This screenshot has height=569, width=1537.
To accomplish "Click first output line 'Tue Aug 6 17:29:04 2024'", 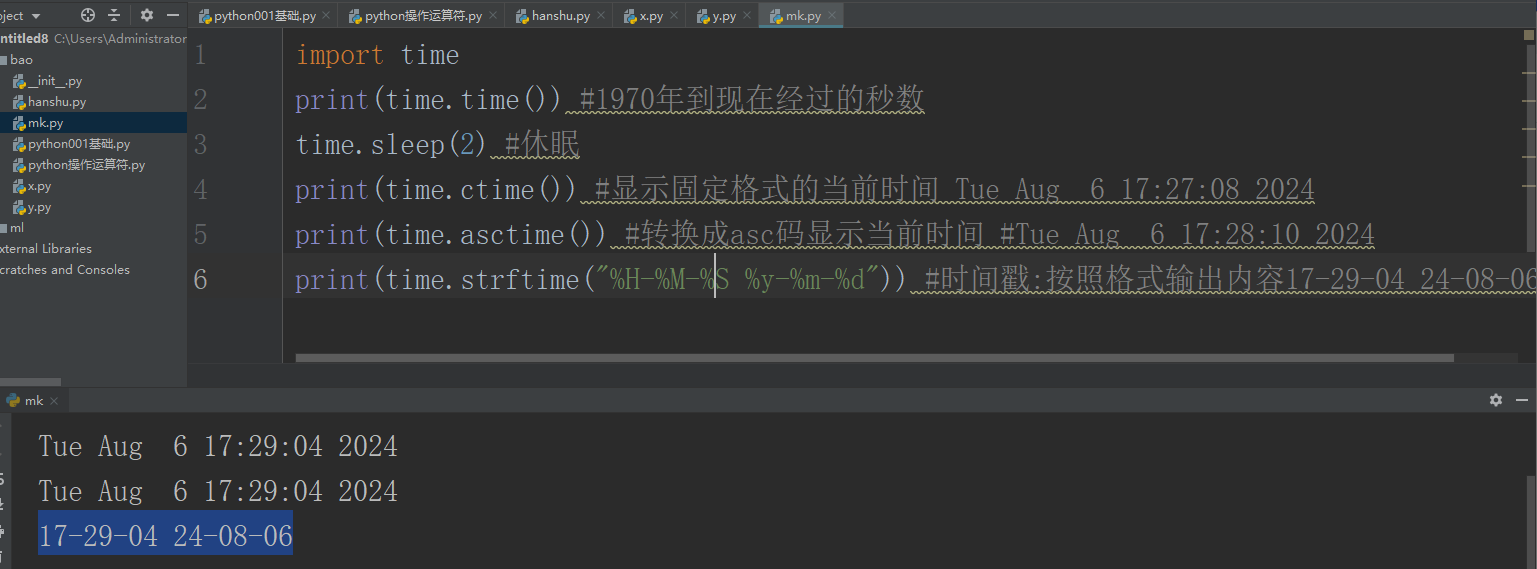I will [x=218, y=446].
